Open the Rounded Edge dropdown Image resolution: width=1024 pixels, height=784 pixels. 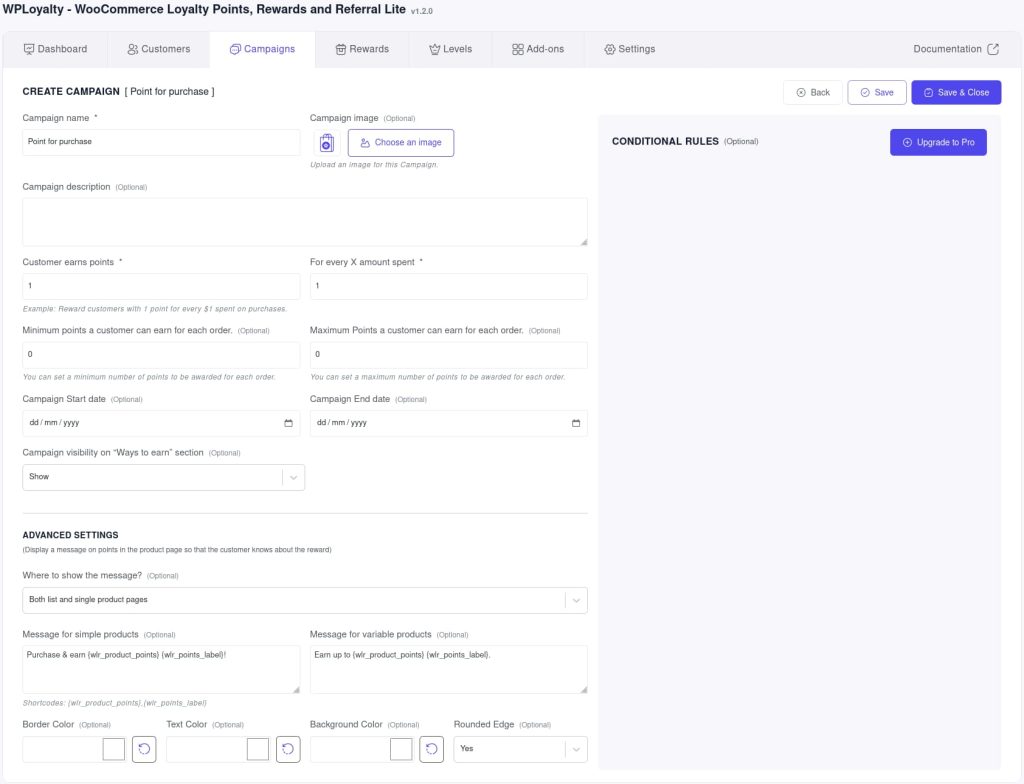[575, 748]
